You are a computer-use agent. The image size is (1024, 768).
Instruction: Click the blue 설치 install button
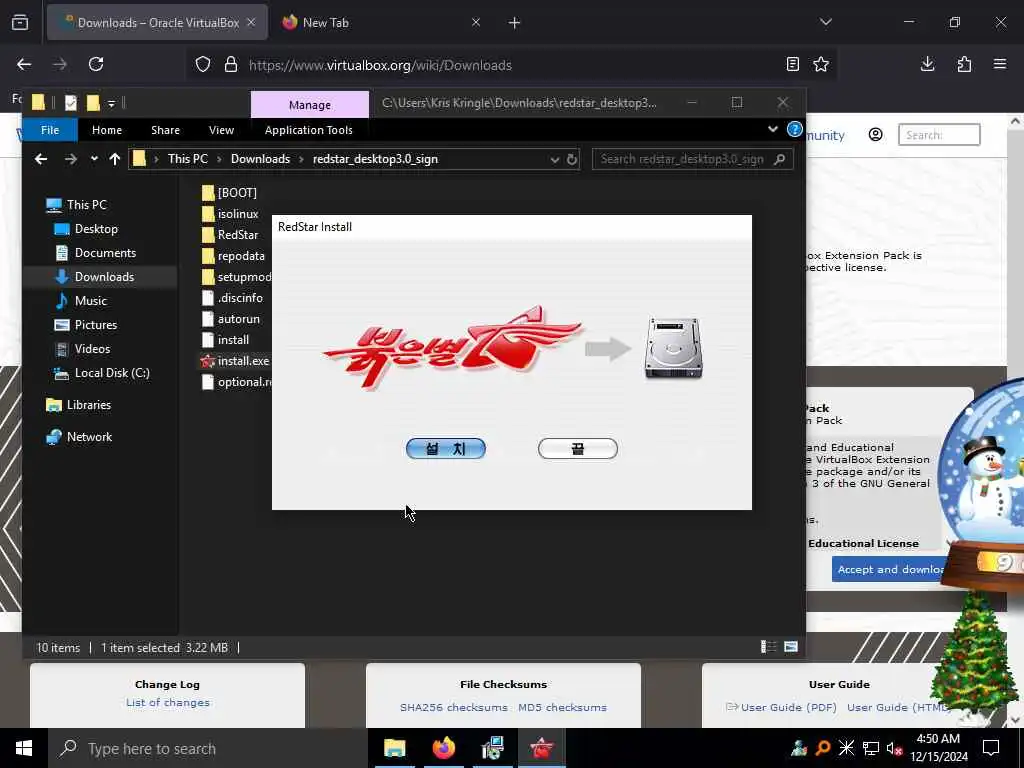click(x=445, y=449)
